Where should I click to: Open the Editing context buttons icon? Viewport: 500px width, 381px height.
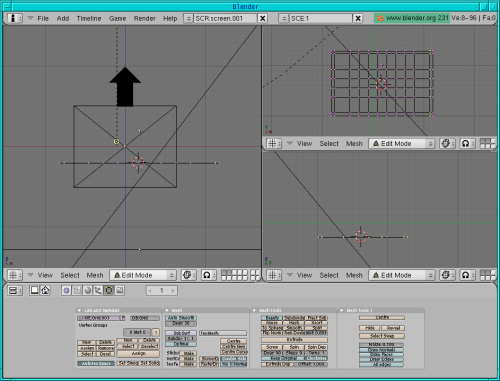click(x=109, y=291)
